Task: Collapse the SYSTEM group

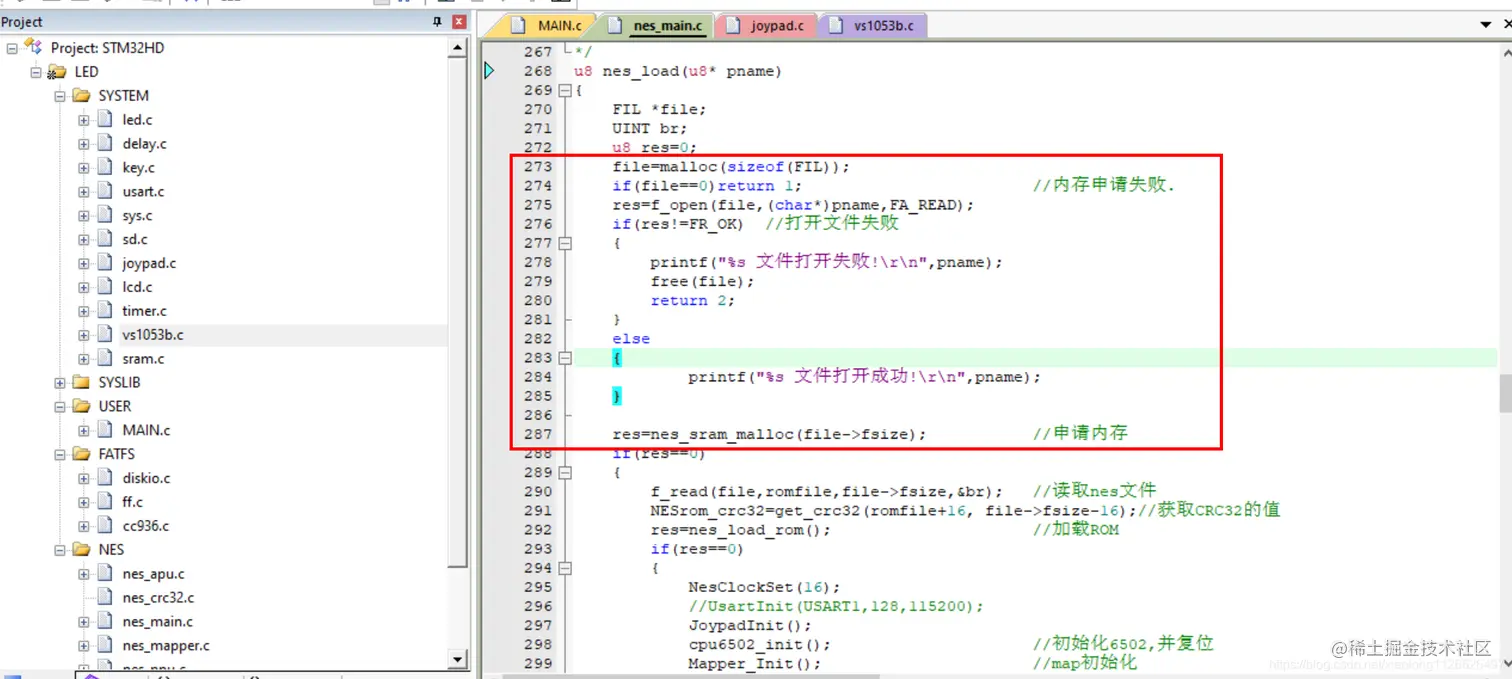Action: [60, 96]
